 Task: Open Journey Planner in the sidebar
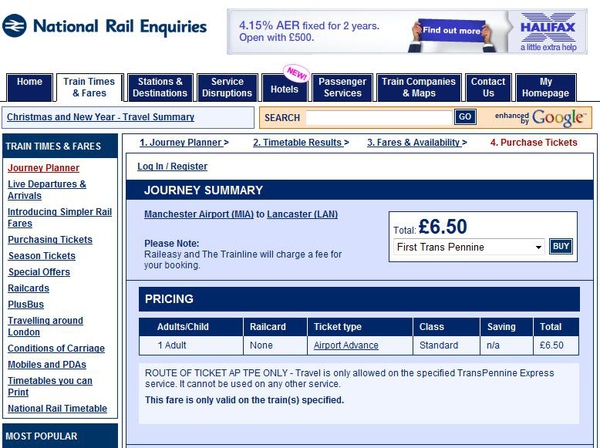click(x=43, y=168)
